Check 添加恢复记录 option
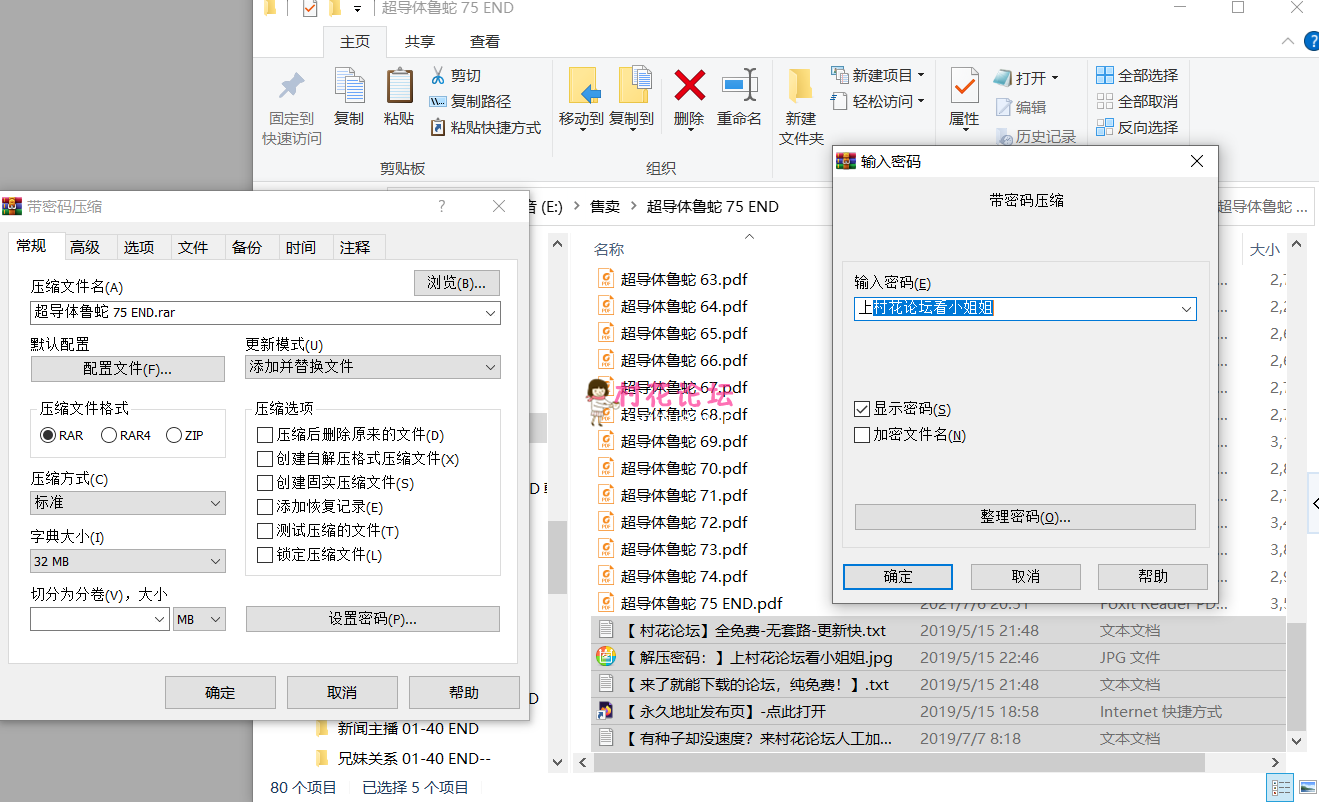Viewport: 1319px width, 802px height. coord(265,507)
